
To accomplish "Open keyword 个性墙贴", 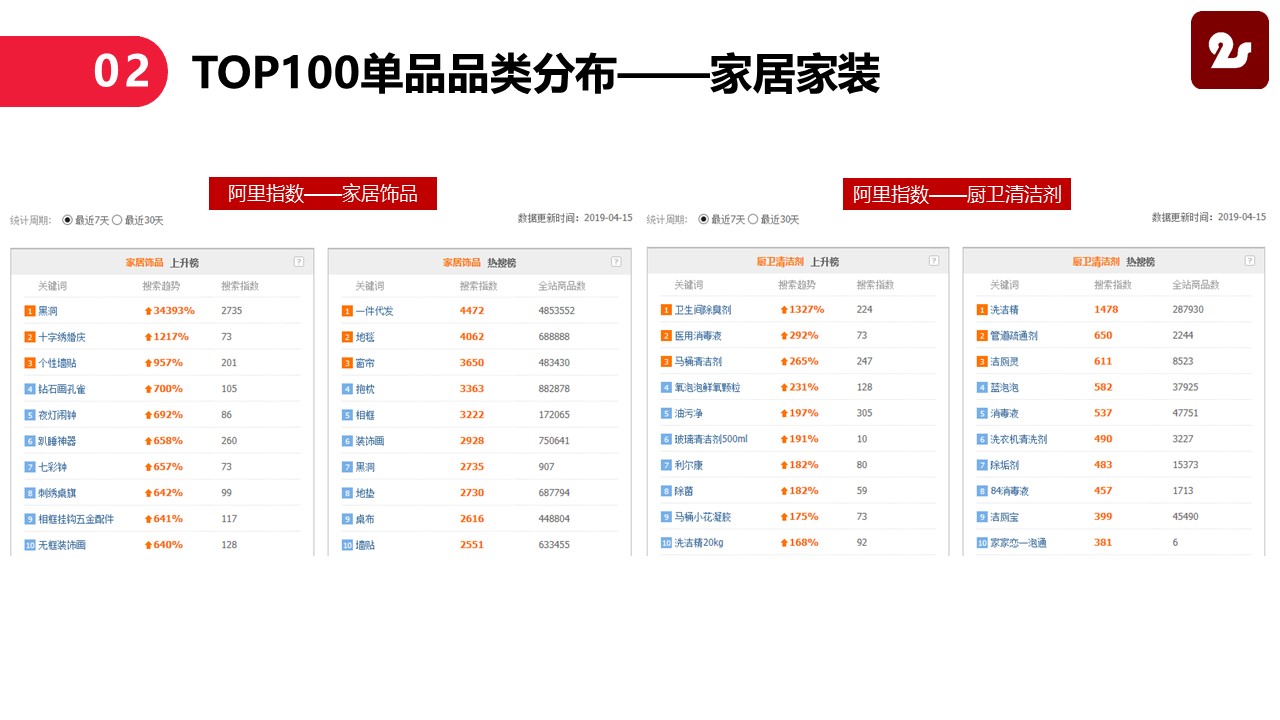I will (57, 363).
